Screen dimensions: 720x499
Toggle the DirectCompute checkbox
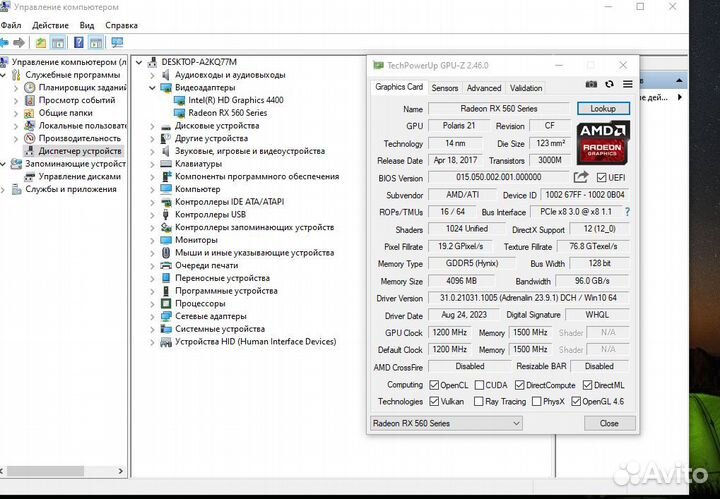pyautogui.click(x=519, y=385)
